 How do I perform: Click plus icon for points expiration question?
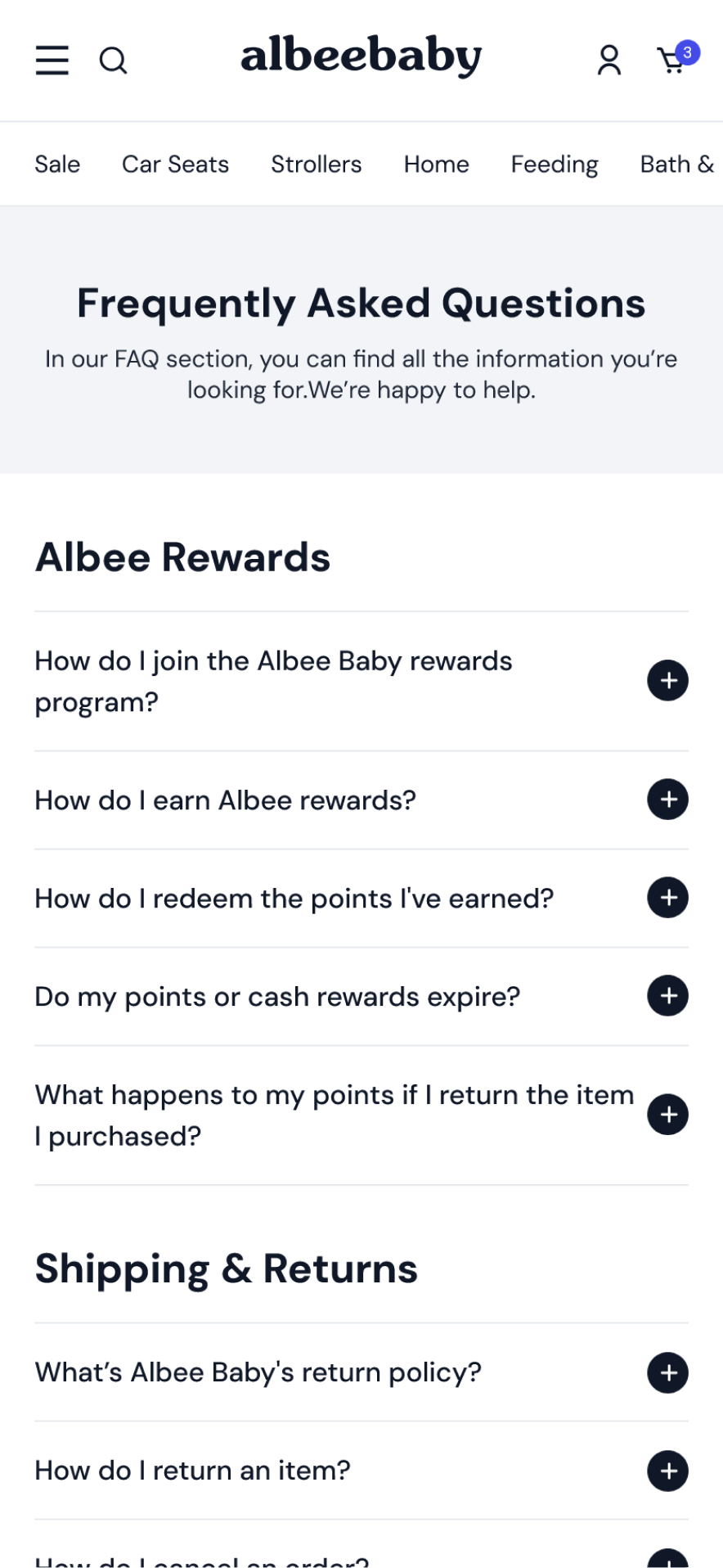coord(667,996)
